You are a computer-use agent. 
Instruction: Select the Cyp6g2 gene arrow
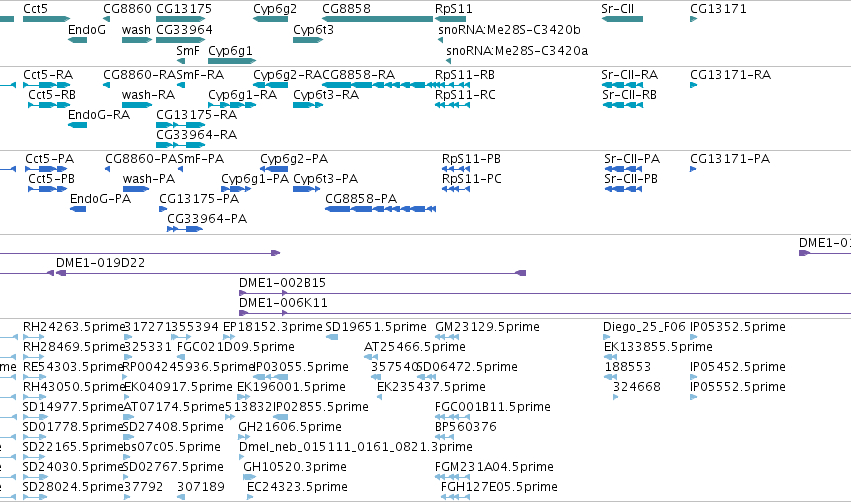(x=270, y=19)
